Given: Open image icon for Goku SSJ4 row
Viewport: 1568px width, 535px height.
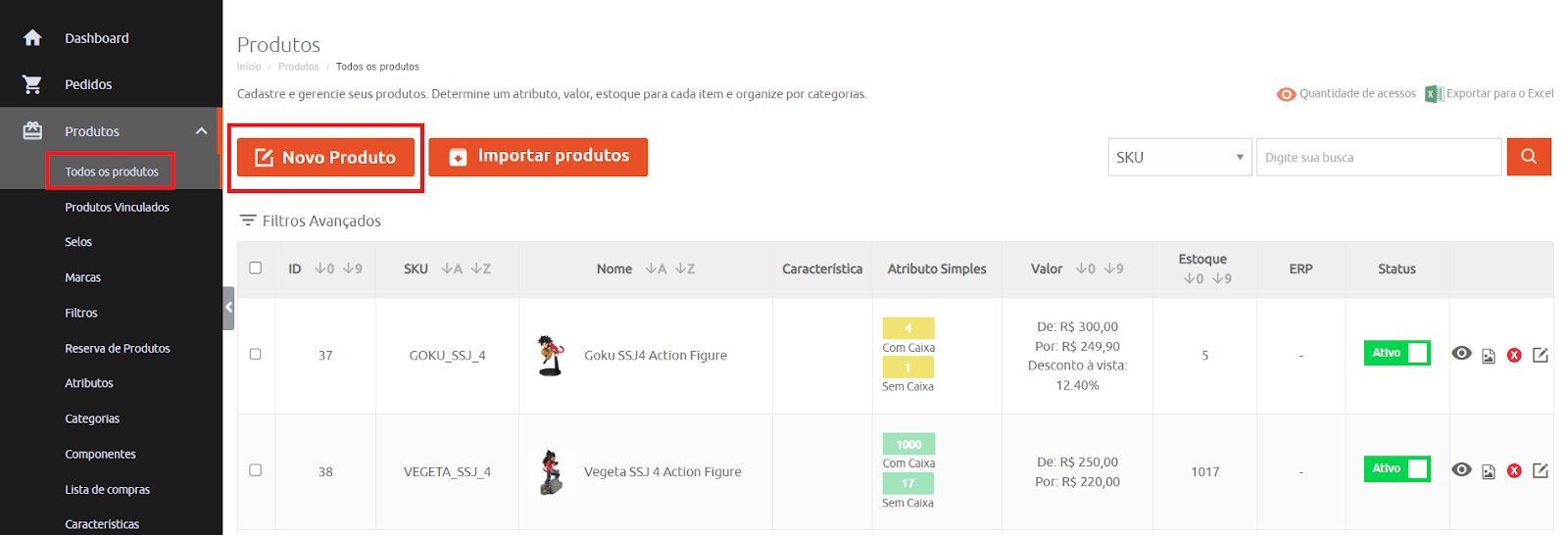Looking at the screenshot, I should click(1488, 356).
